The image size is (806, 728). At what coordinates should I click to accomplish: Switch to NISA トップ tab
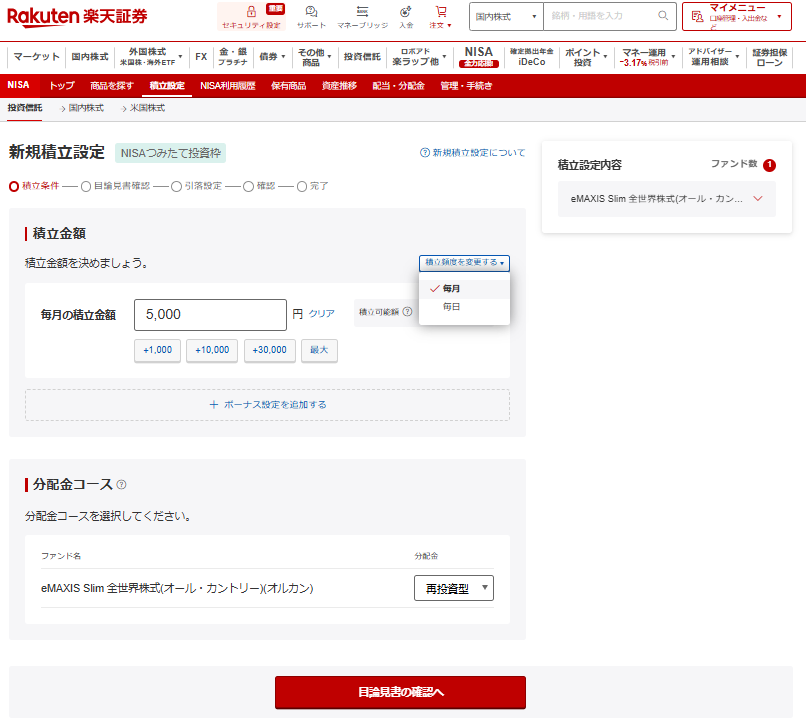(62, 85)
